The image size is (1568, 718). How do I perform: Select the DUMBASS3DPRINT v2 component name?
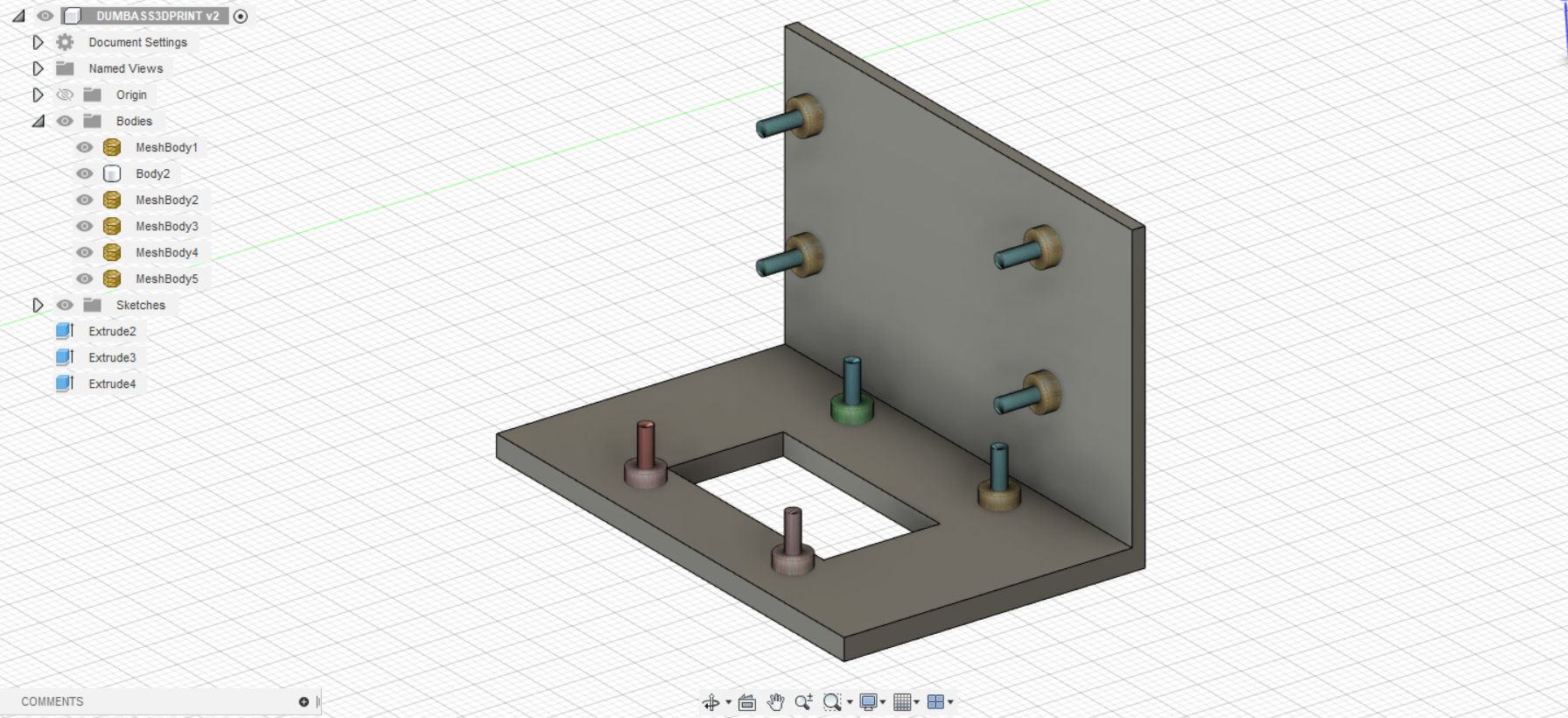[x=157, y=16]
